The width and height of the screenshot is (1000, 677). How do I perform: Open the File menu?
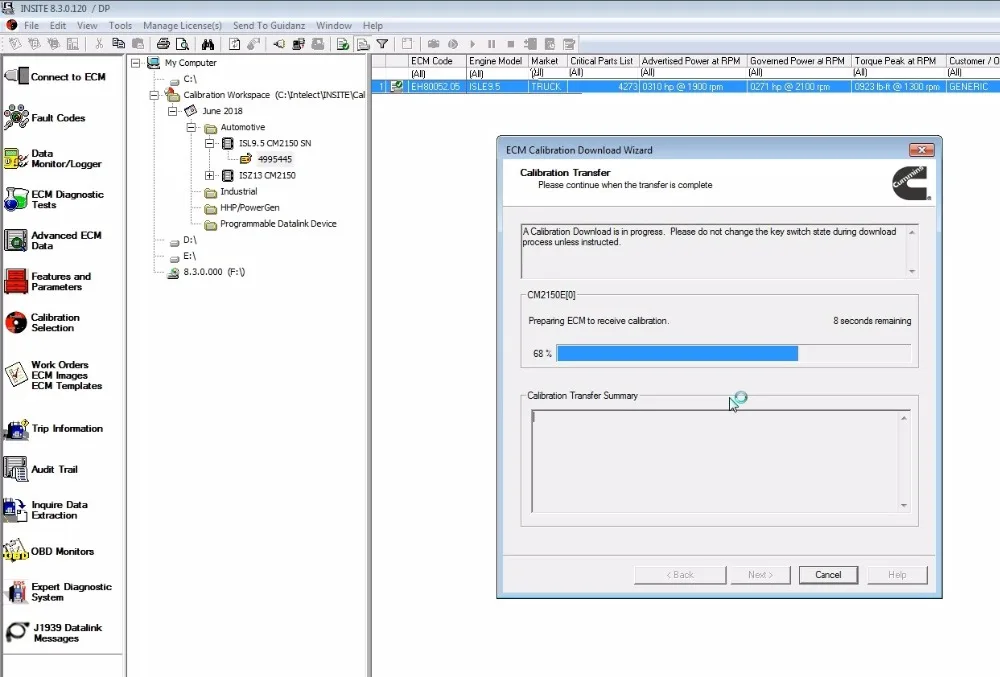coord(31,25)
